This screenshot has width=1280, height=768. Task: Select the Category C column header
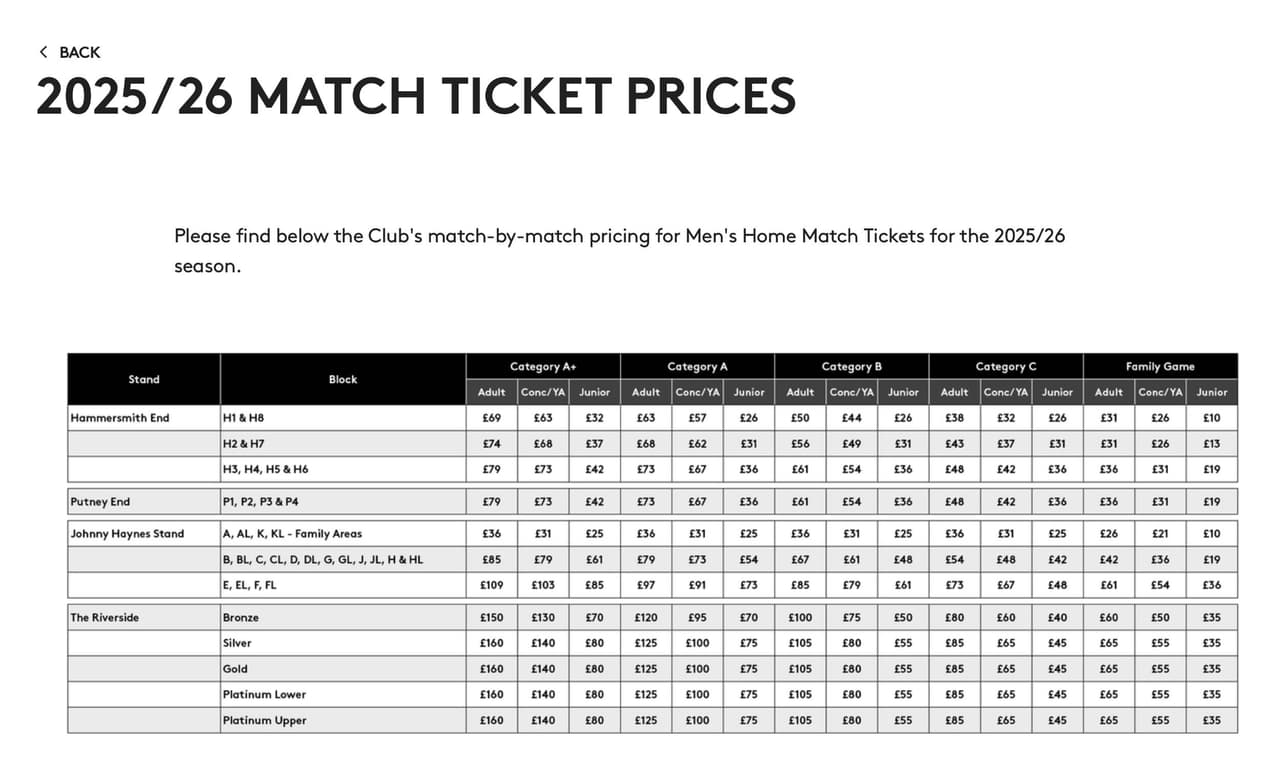coord(1005,366)
